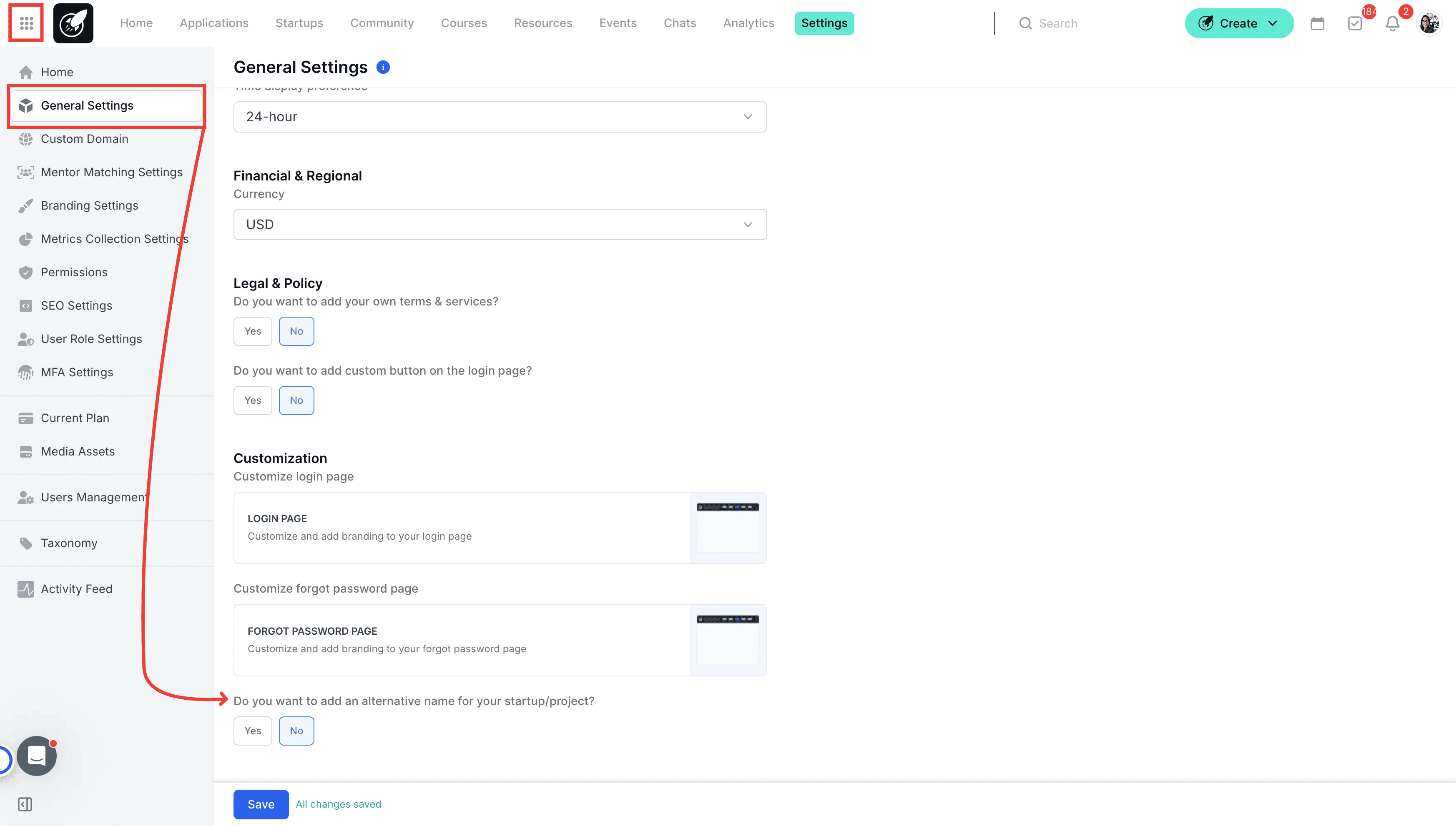Click the blue Save button
The height and width of the screenshot is (826, 1456).
(261, 804)
